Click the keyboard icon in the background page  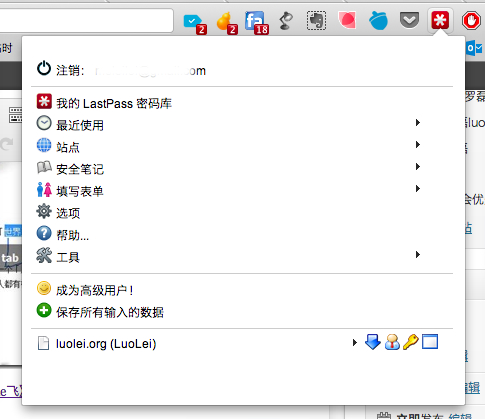point(15,115)
